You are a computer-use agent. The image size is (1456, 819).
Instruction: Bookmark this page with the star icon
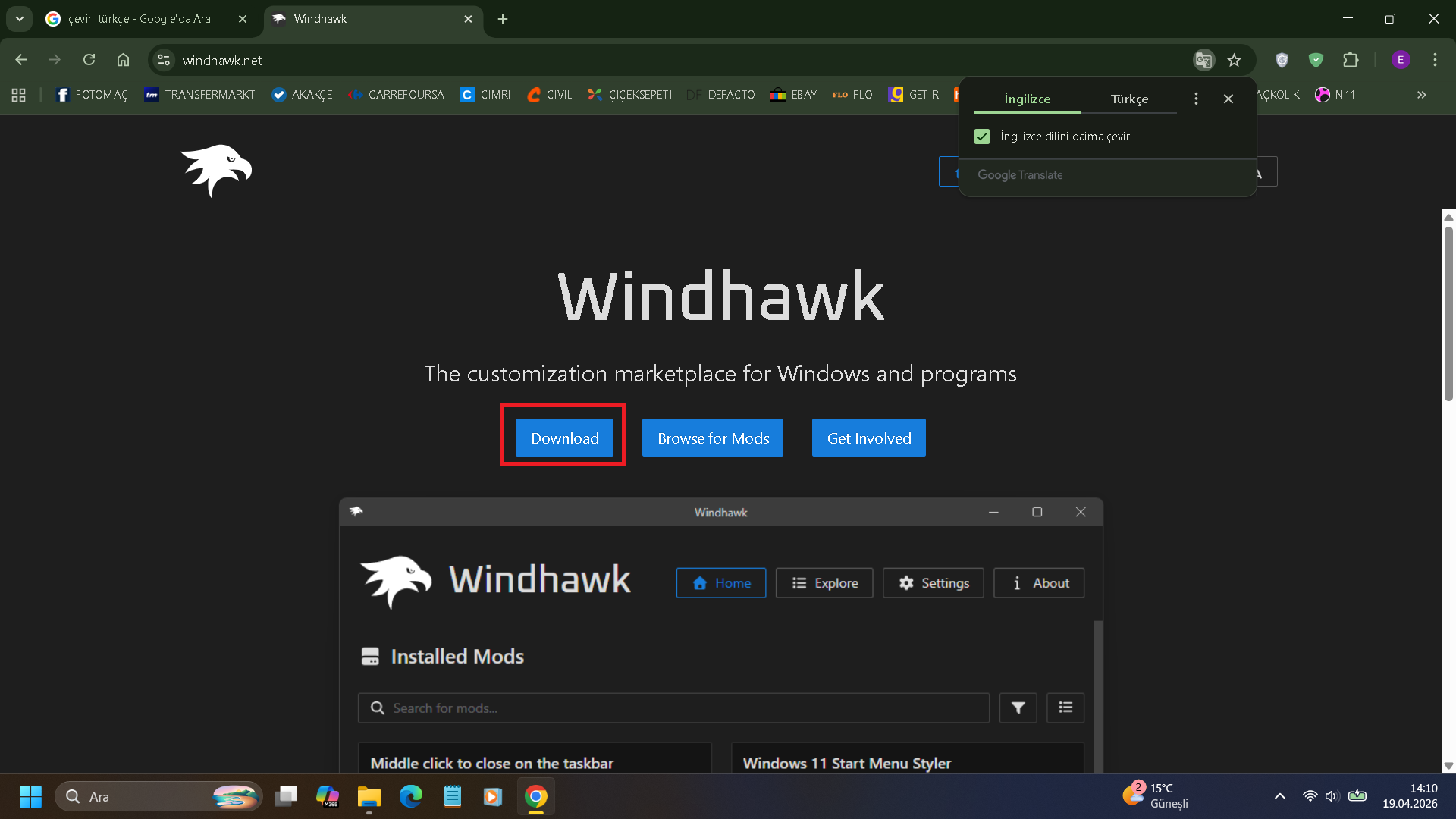coord(1235,60)
